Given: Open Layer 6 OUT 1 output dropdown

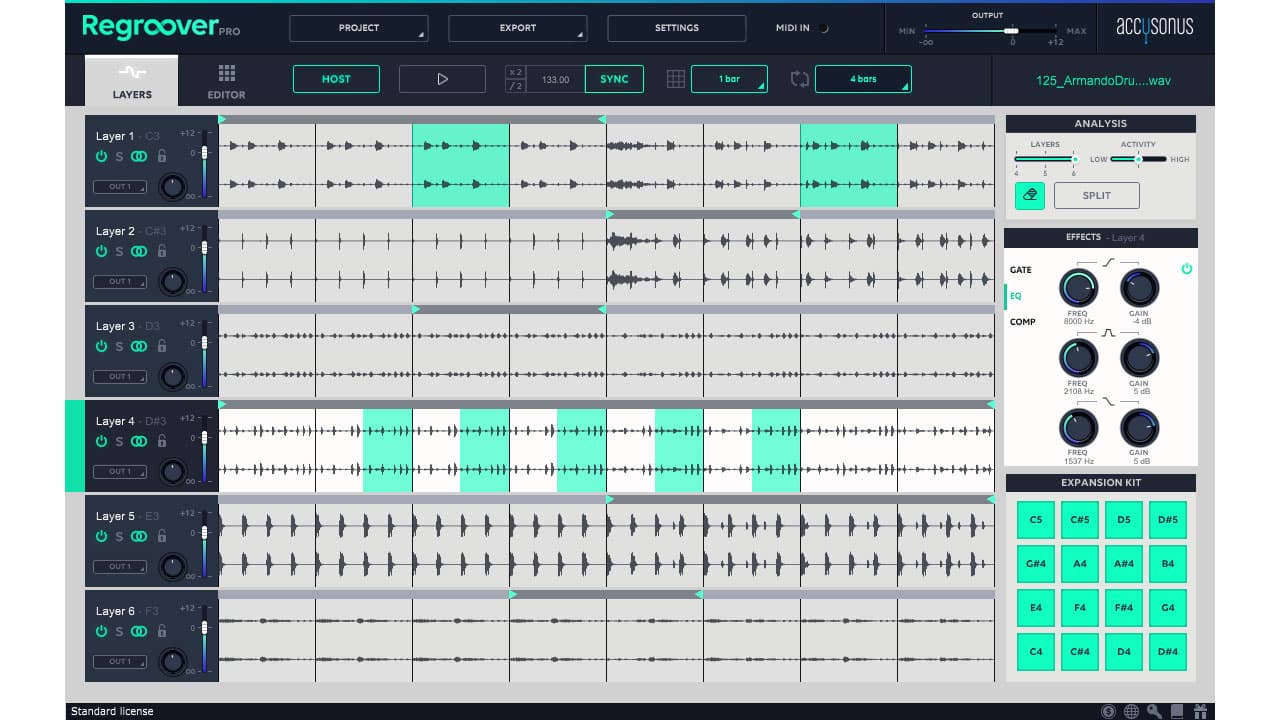Looking at the screenshot, I should 120,661.
